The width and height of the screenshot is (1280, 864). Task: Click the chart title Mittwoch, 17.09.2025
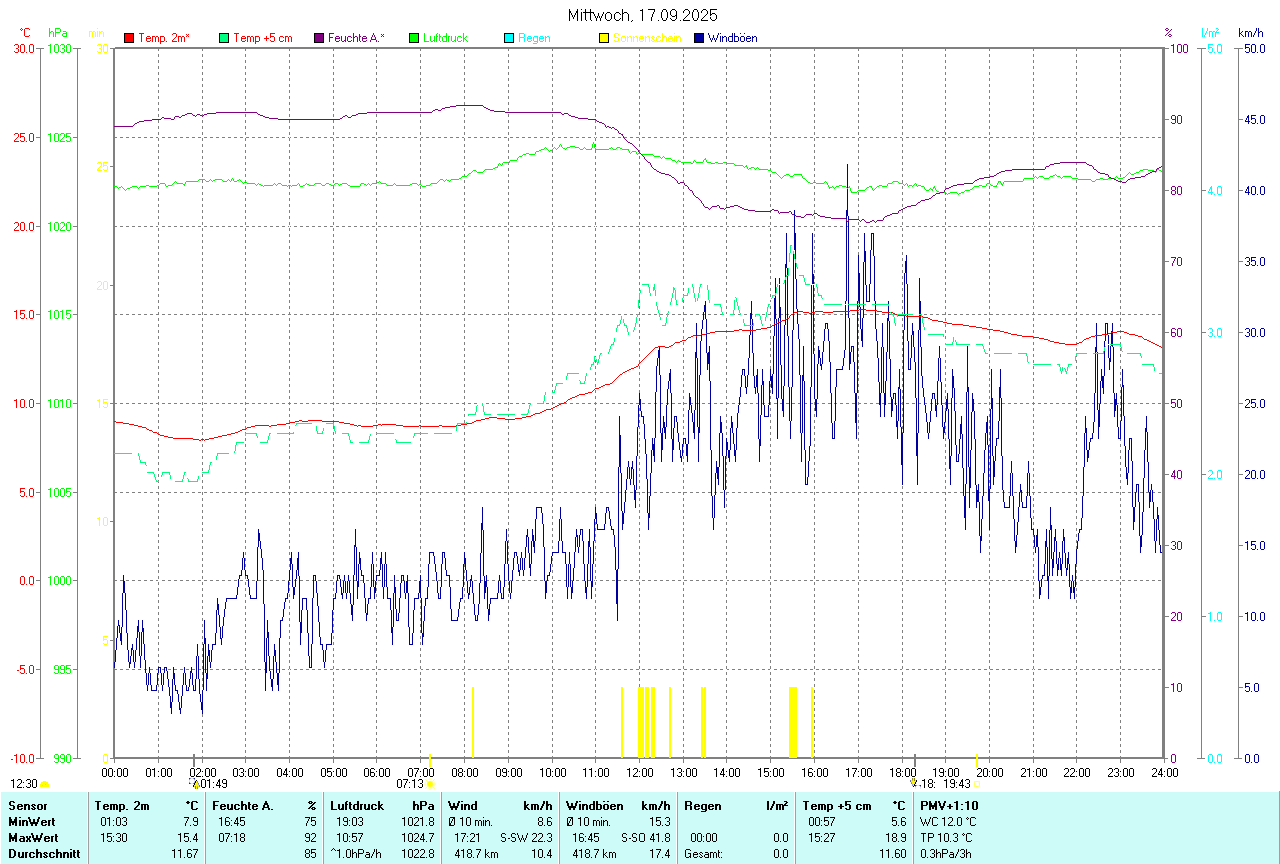point(642,15)
